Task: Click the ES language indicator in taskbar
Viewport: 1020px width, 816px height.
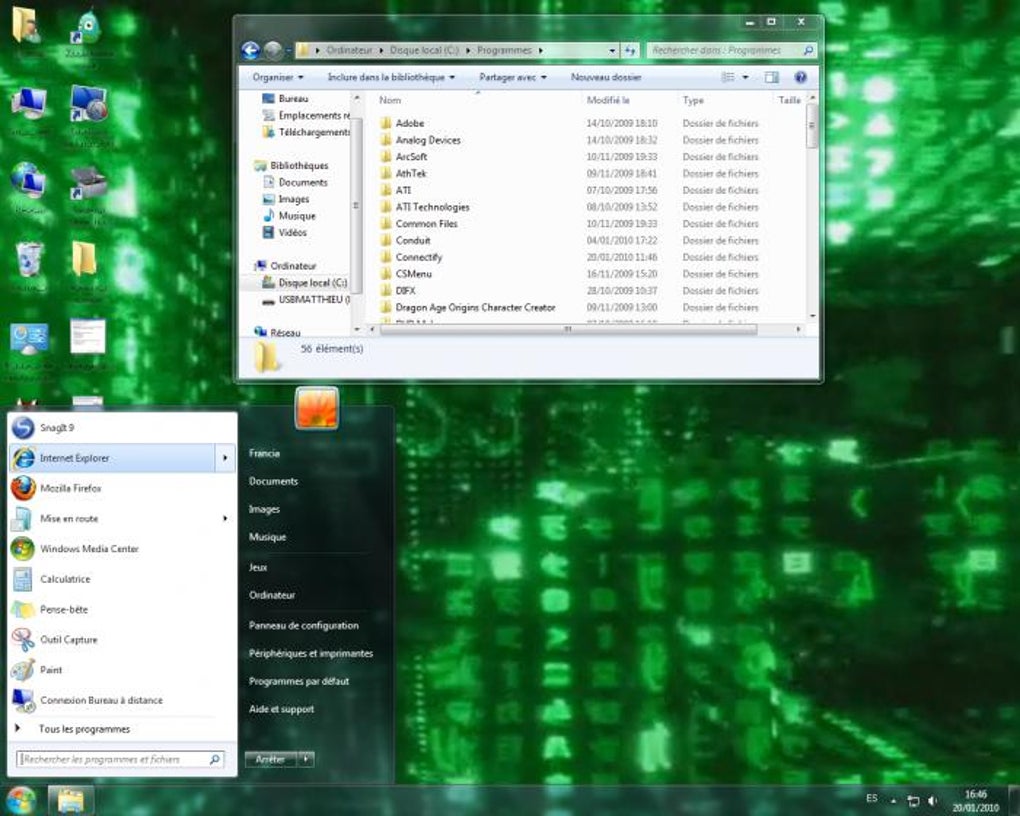Action: (x=872, y=798)
